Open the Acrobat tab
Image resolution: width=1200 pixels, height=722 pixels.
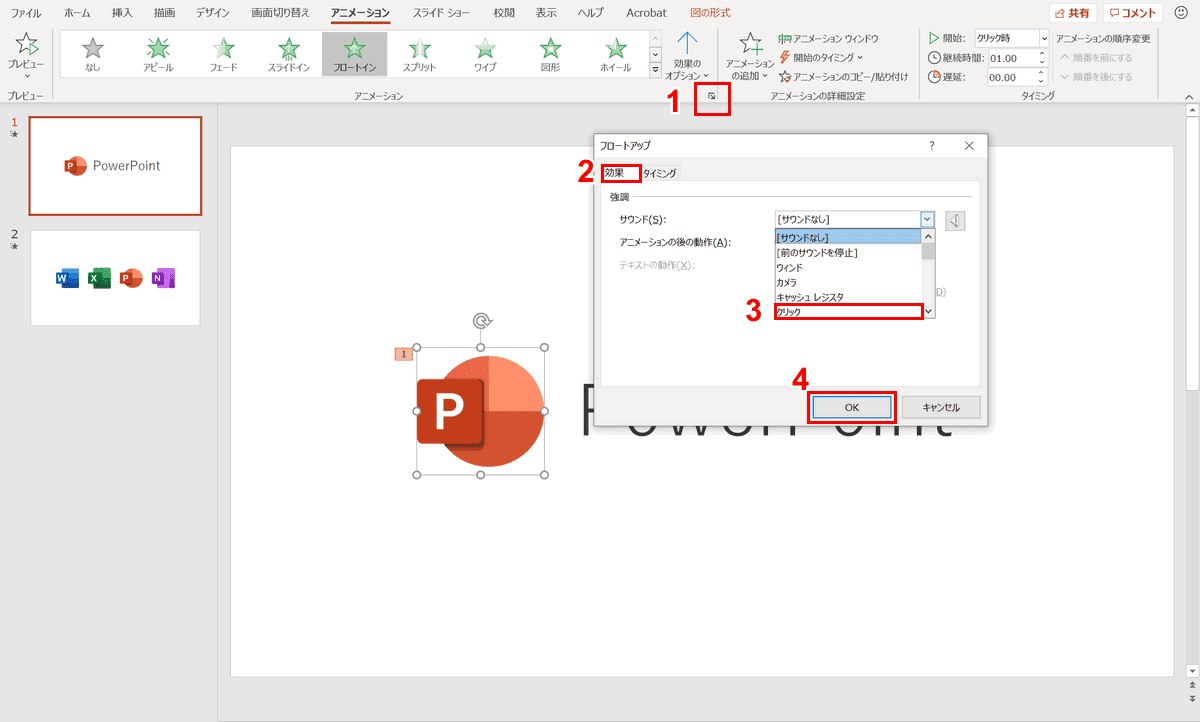pyautogui.click(x=646, y=13)
